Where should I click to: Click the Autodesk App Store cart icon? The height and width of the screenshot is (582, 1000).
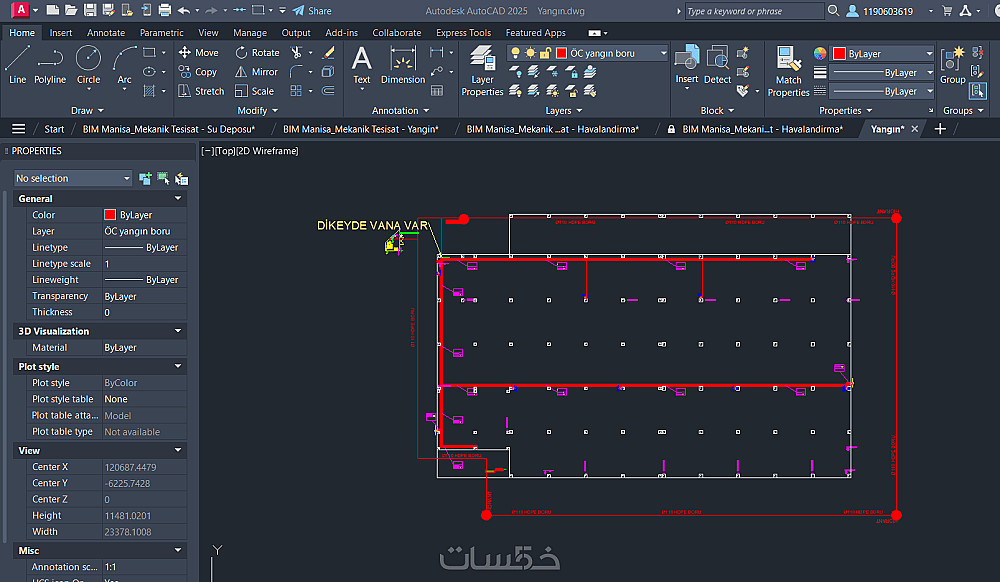click(x=947, y=11)
